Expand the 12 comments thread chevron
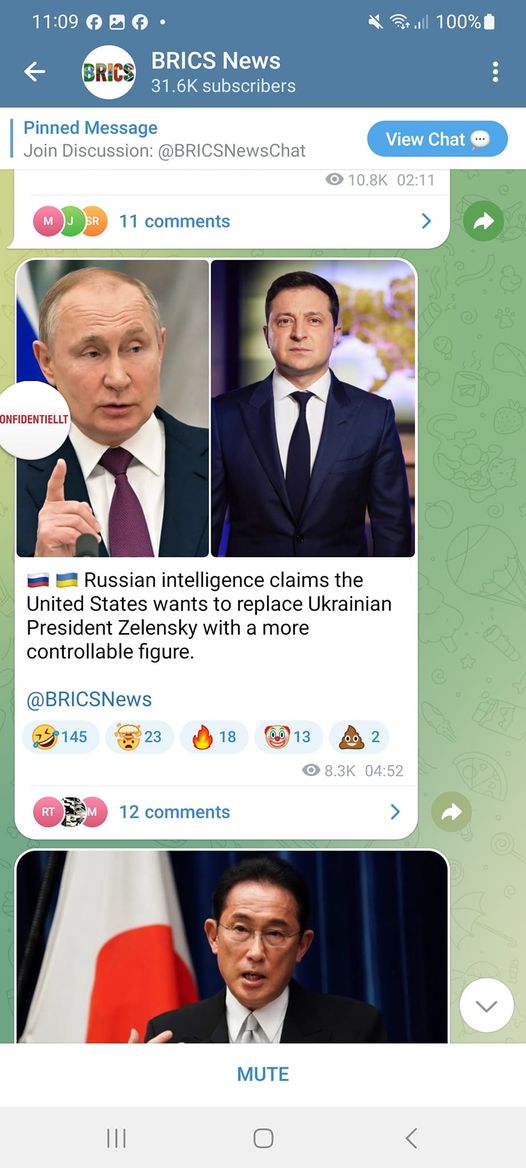Image resolution: width=526 pixels, height=1168 pixels. click(x=396, y=812)
